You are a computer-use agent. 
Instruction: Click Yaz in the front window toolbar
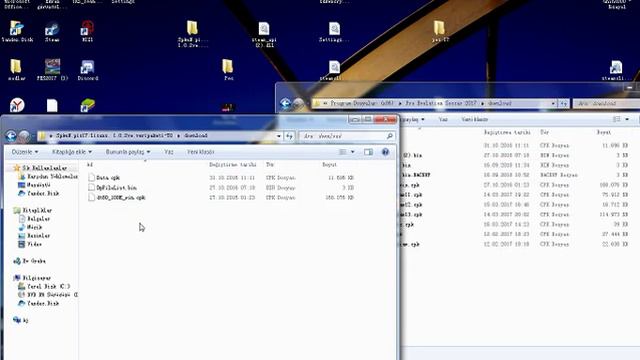169,152
